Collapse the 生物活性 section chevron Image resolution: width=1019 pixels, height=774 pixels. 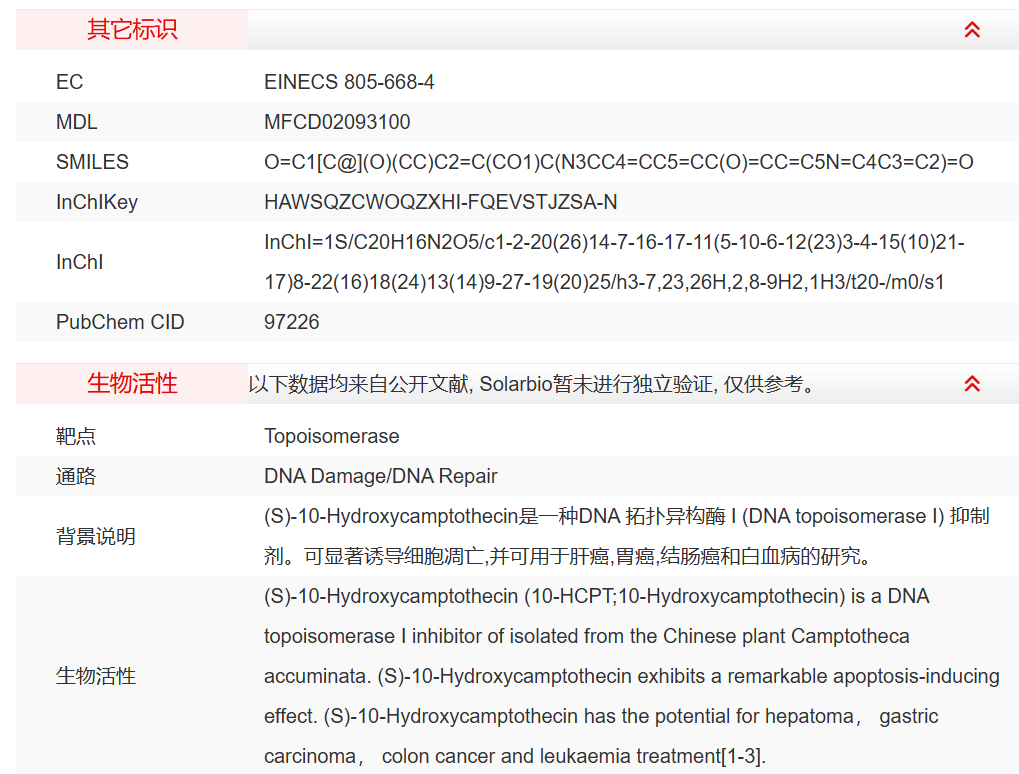(x=972, y=384)
